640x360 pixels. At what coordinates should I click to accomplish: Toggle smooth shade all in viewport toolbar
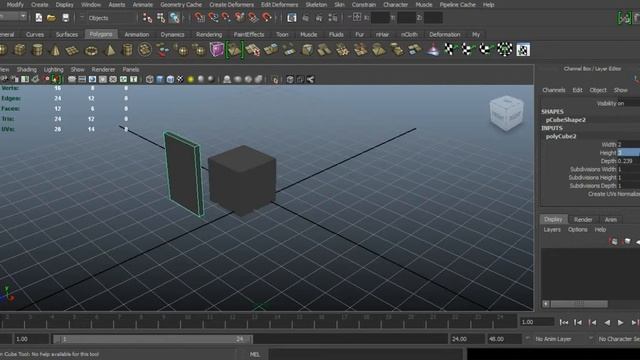[x=160, y=79]
